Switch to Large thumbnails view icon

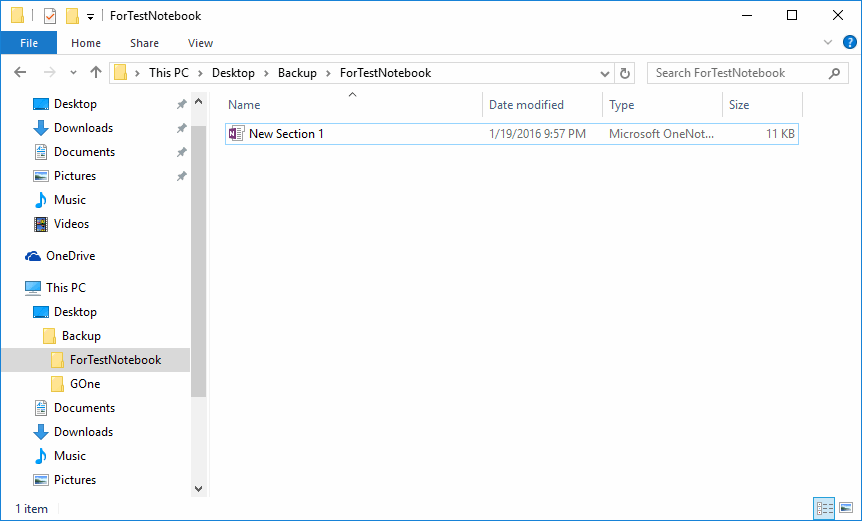pos(847,508)
